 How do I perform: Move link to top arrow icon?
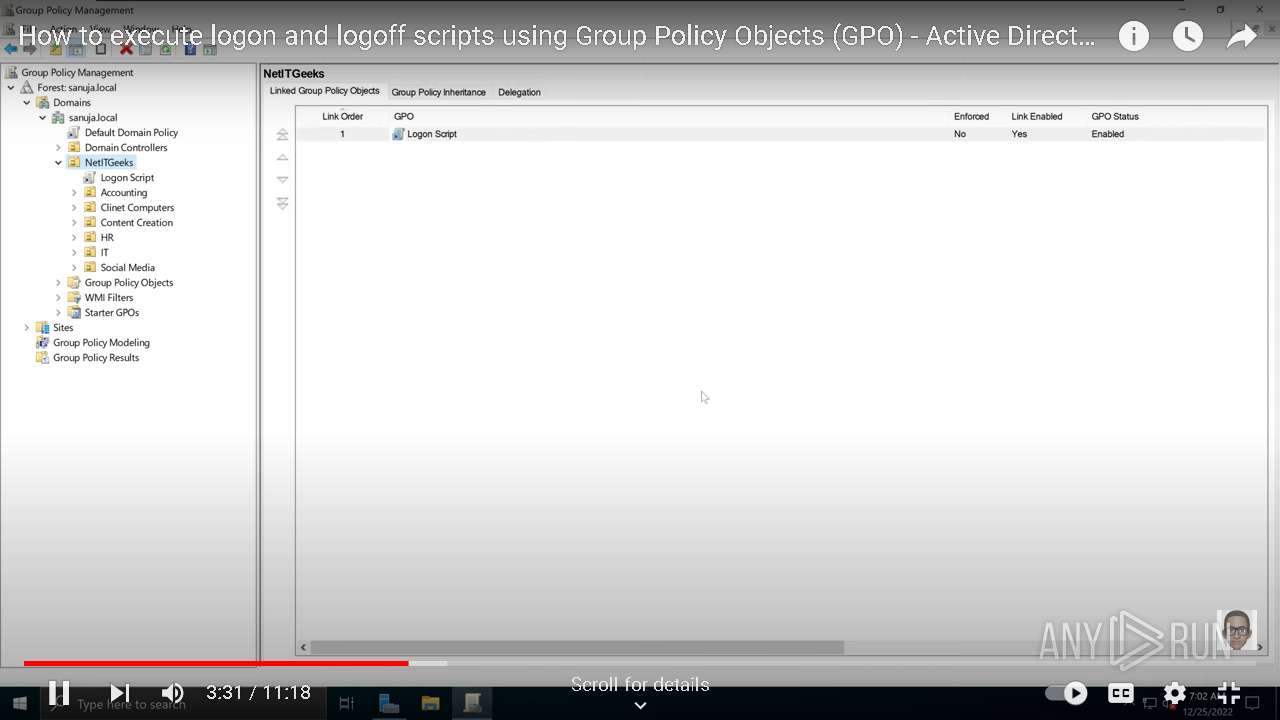point(282,134)
